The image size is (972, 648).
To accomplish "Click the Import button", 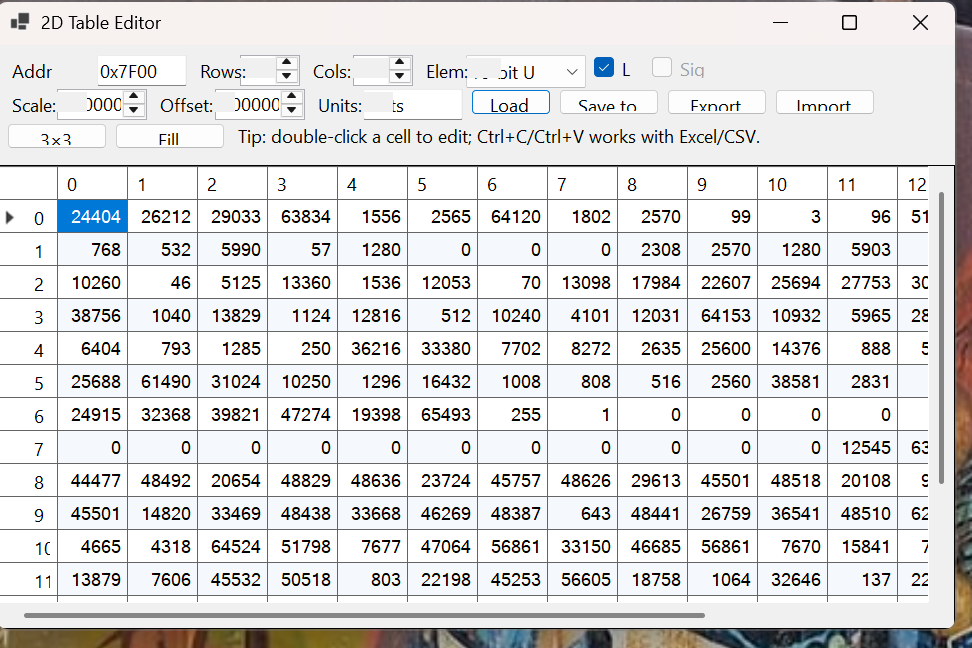I will click(x=824, y=103).
